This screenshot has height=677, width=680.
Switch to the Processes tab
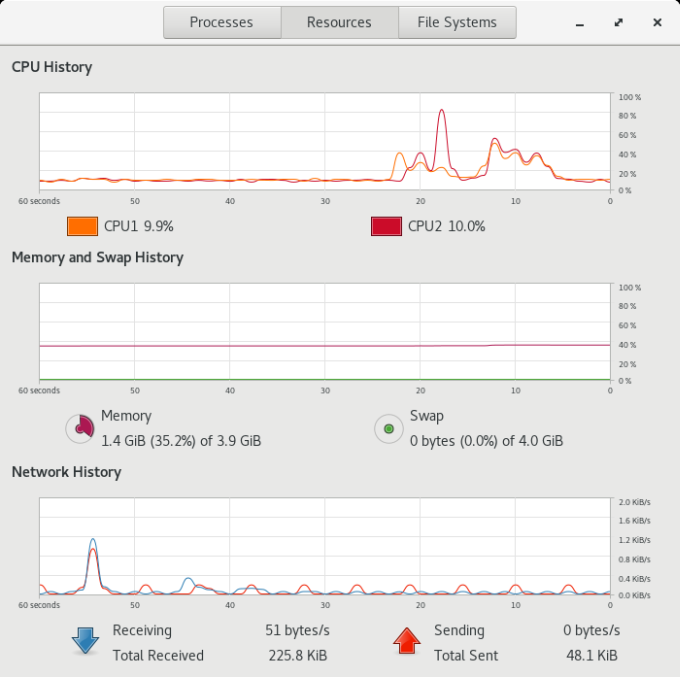(221, 22)
